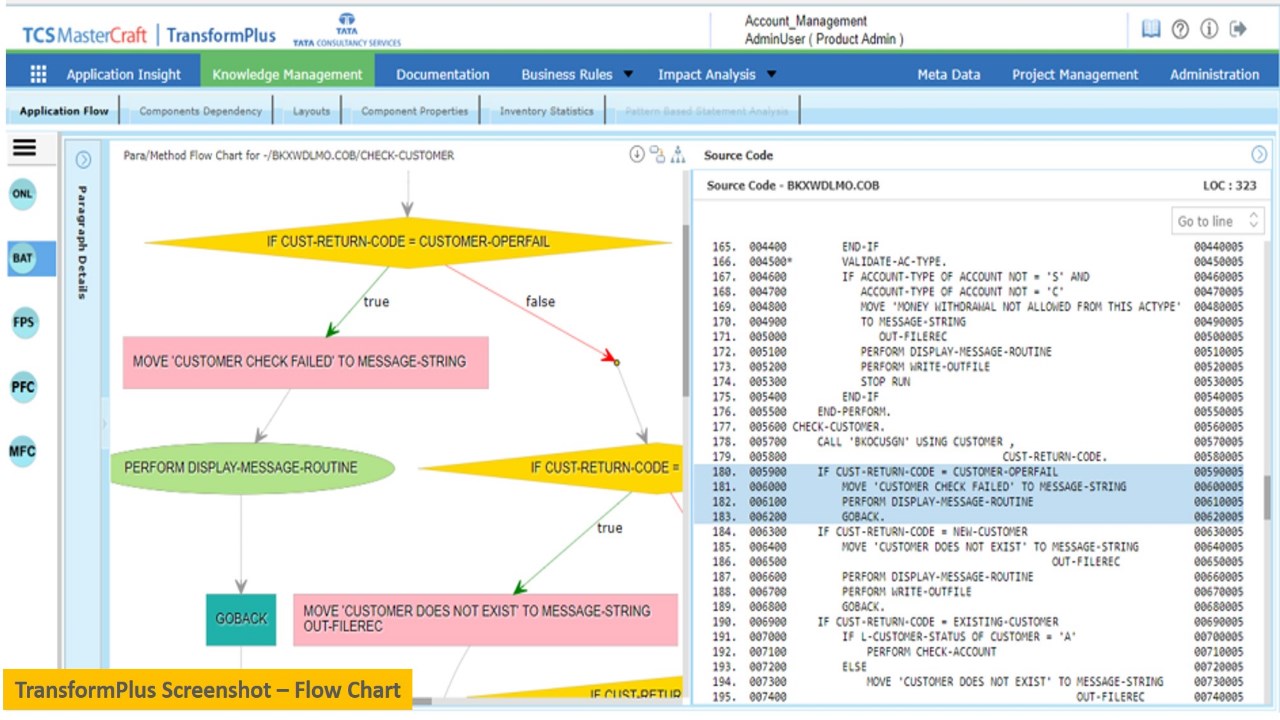Go to the Meta Data section
The height and width of the screenshot is (720, 1280).
949,74
